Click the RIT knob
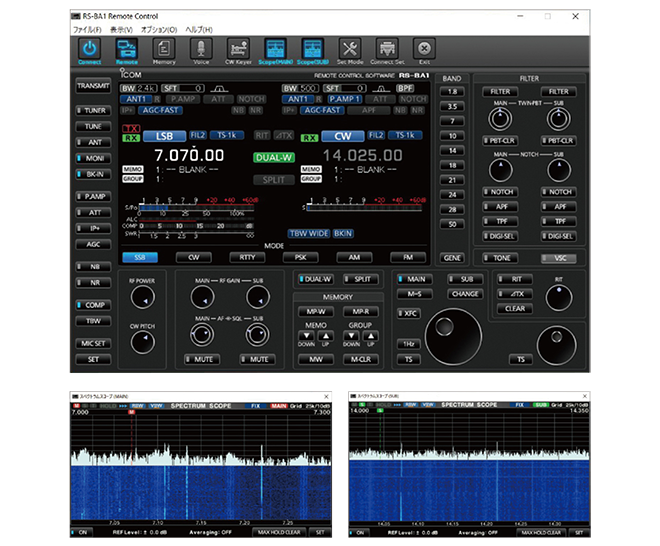 559,298
